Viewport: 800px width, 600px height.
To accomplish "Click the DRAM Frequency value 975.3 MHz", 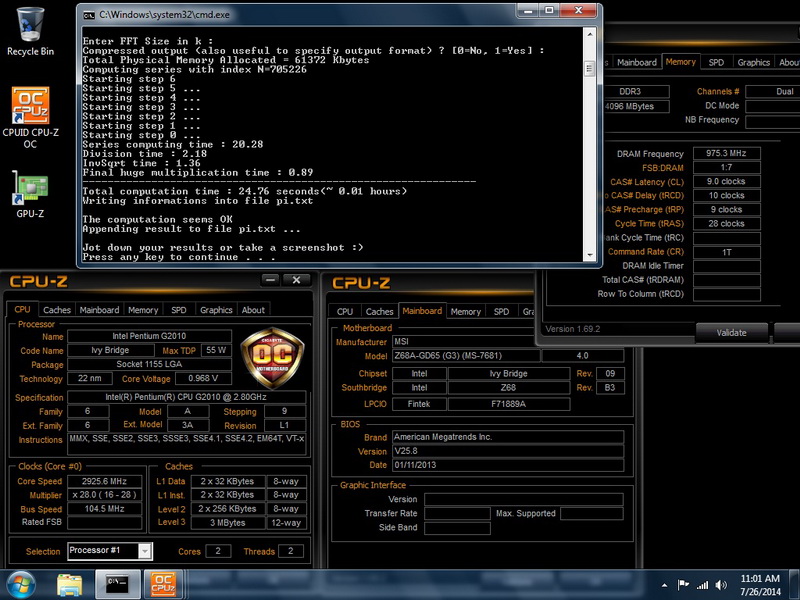I will coord(727,154).
